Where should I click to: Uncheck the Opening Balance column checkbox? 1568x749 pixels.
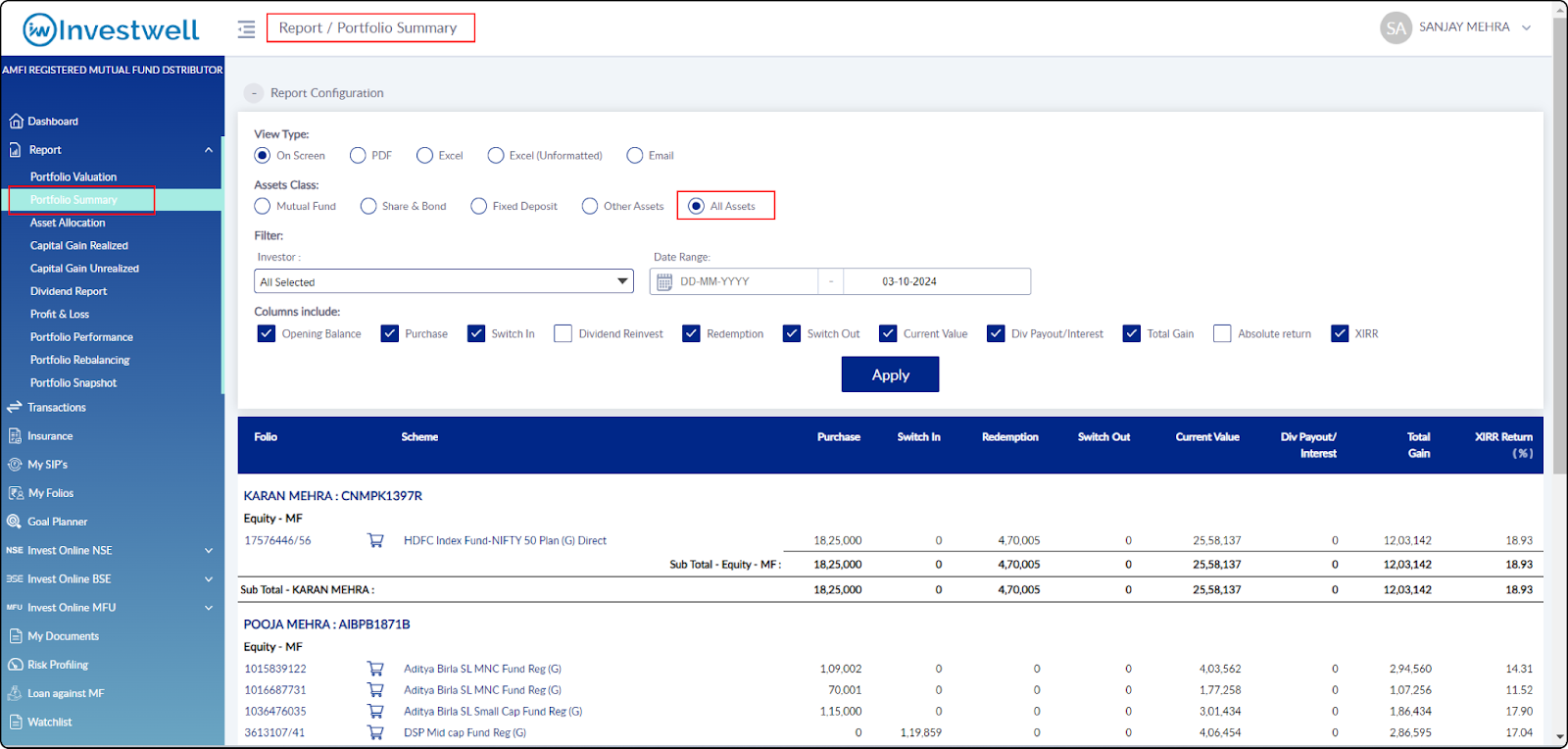[x=267, y=333]
